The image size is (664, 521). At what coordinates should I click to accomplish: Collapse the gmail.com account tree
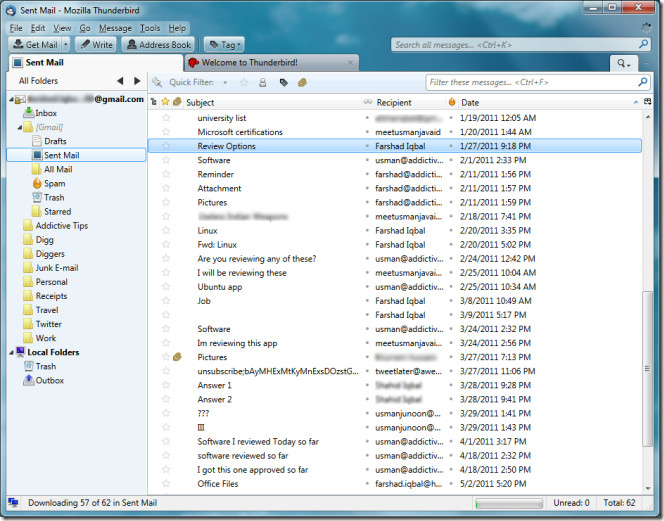coord(11,99)
